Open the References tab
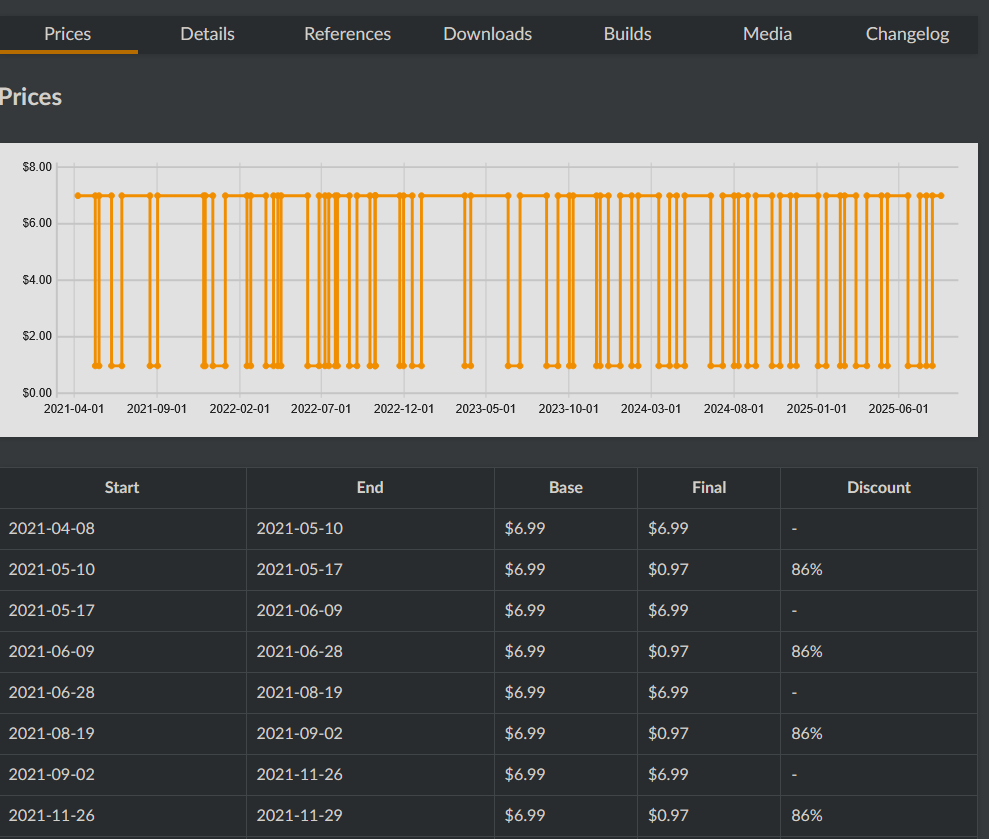This screenshot has height=839, width=989. pyautogui.click(x=347, y=34)
